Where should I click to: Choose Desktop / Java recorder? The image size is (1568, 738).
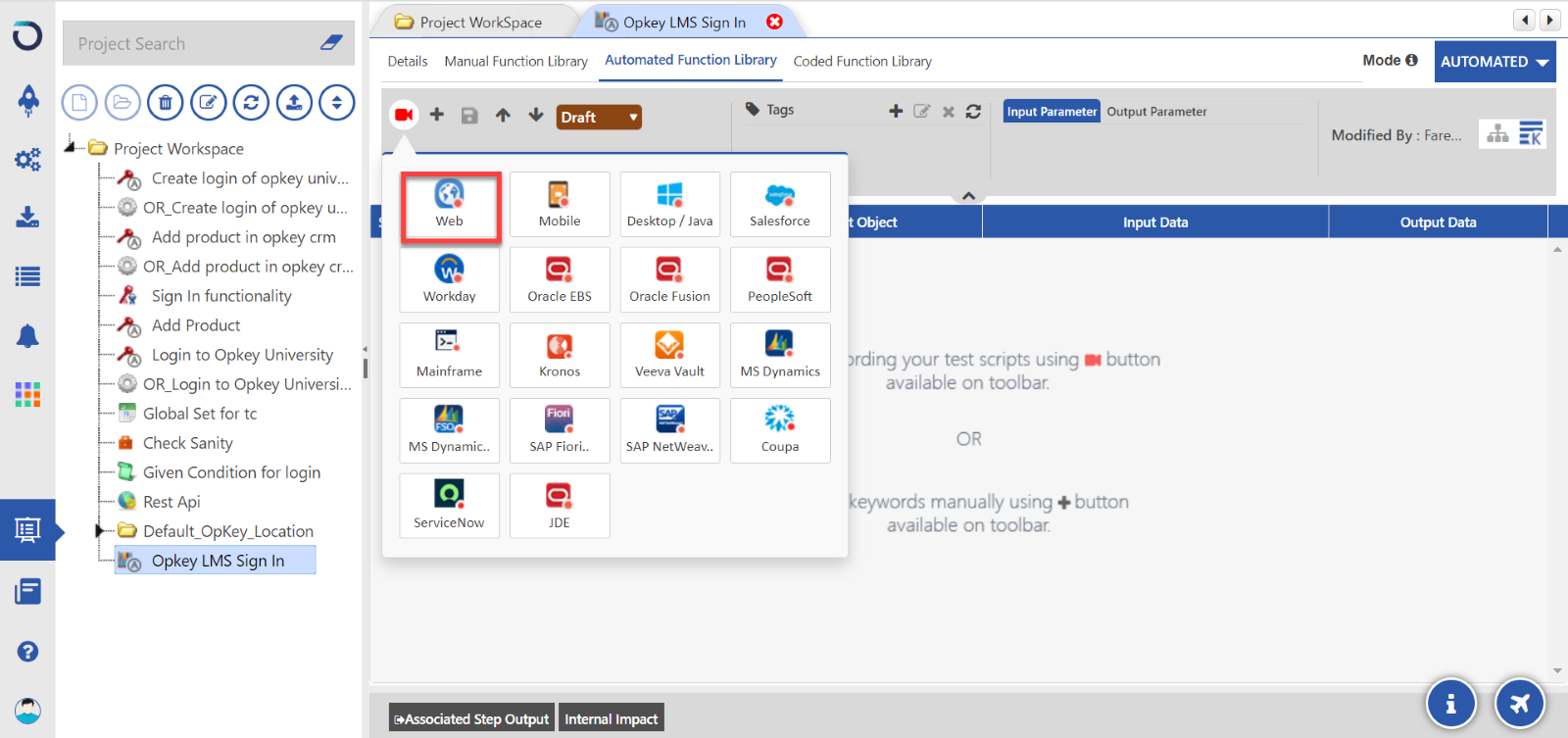pyautogui.click(x=670, y=205)
